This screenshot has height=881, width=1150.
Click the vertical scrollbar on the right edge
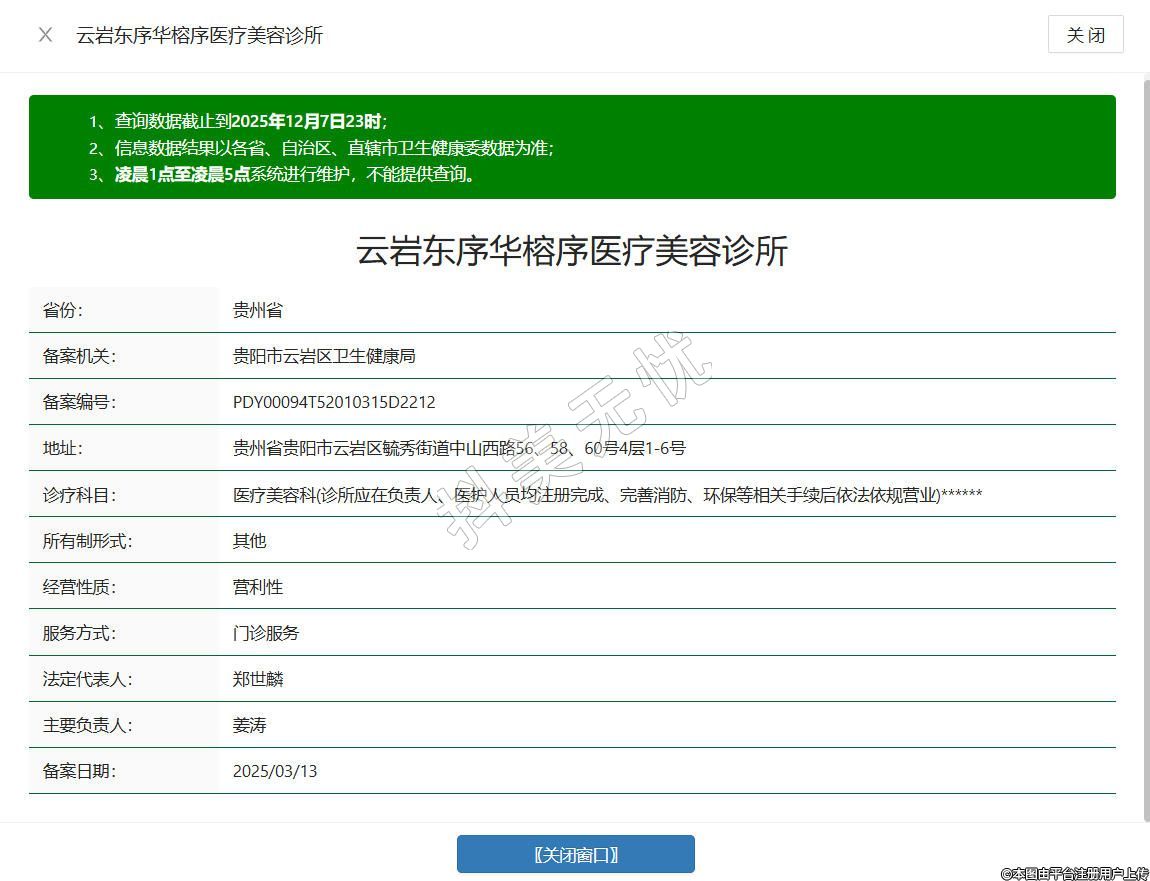coord(1145,440)
